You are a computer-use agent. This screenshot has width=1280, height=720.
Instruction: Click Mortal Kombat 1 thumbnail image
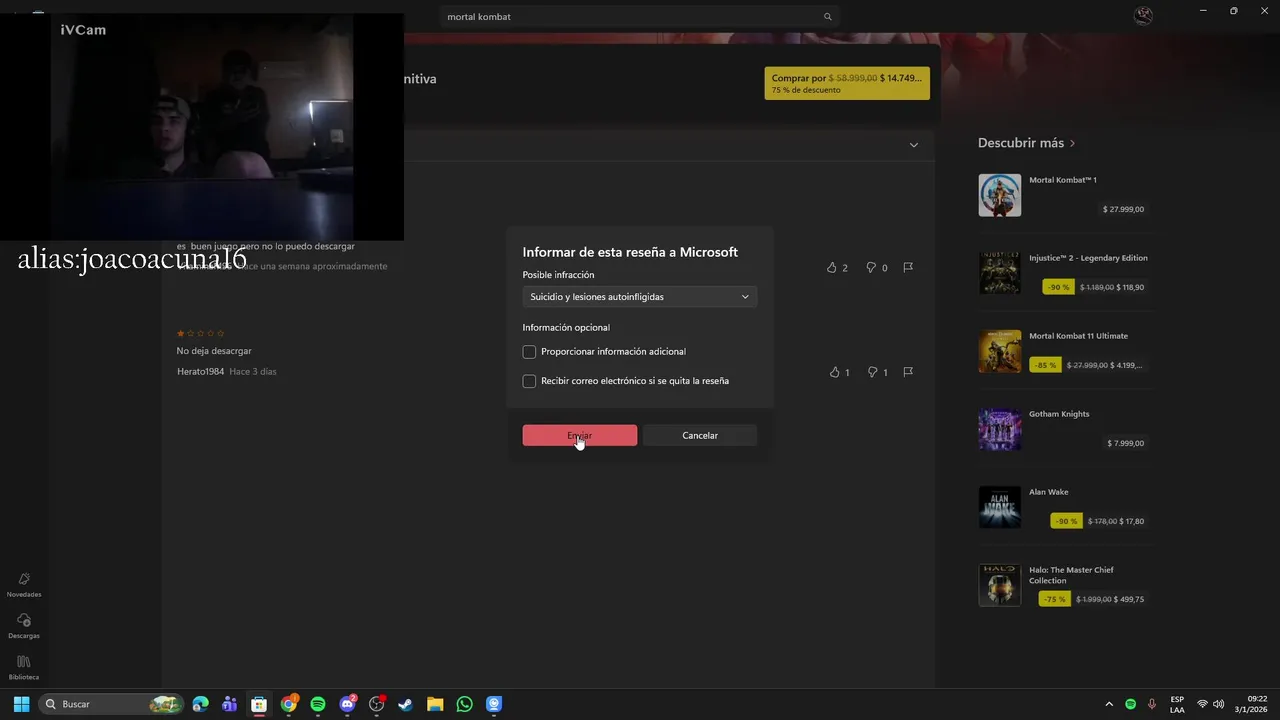pos(999,195)
